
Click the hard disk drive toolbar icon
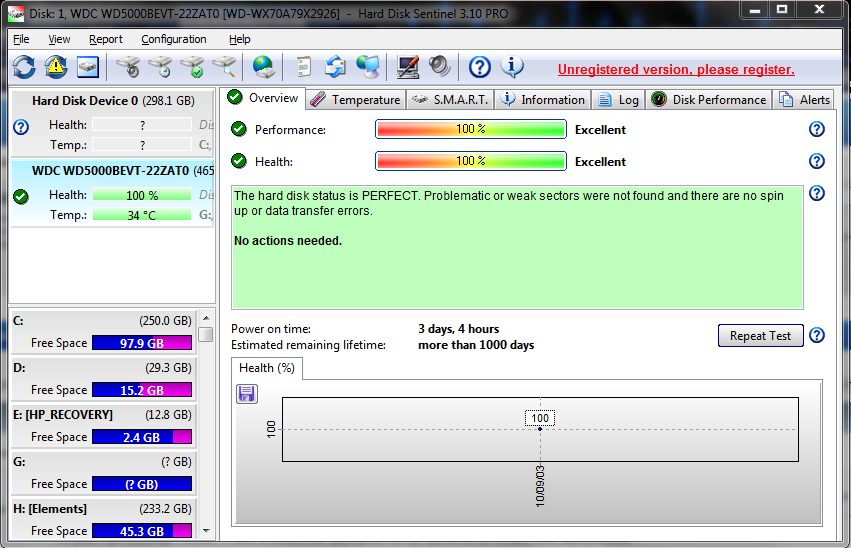(x=87, y=67)
